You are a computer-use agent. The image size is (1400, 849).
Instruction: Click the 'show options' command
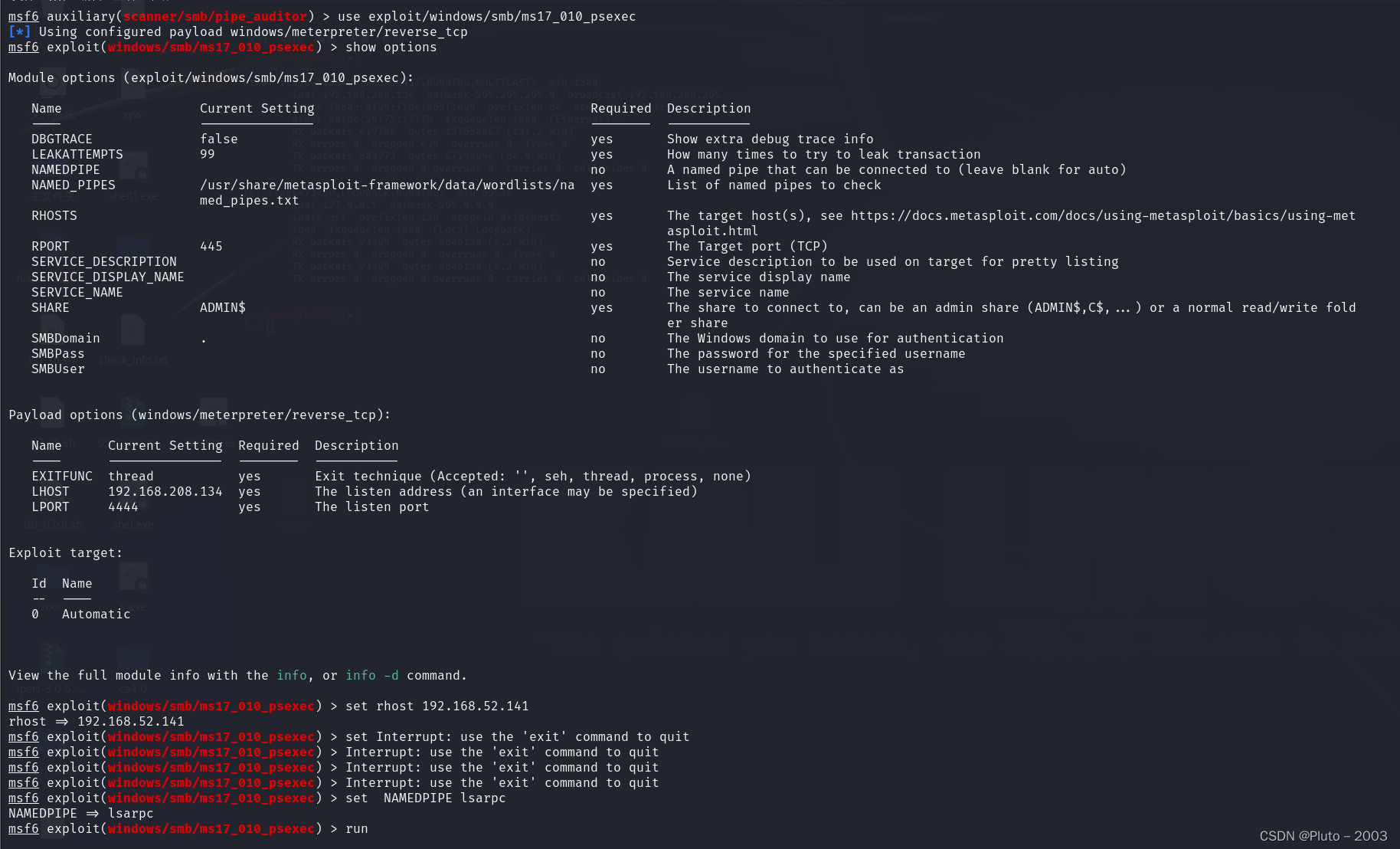tap(391, 48)
